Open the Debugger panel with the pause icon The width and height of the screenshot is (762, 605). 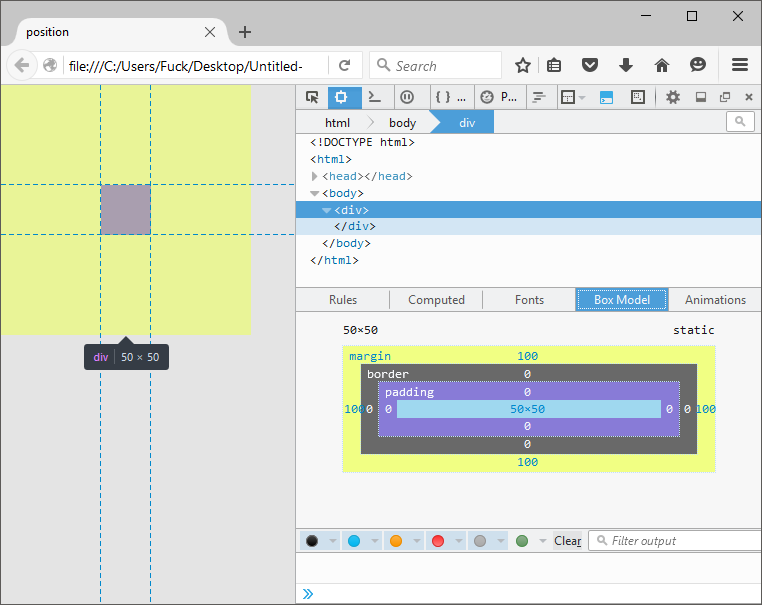406,97
